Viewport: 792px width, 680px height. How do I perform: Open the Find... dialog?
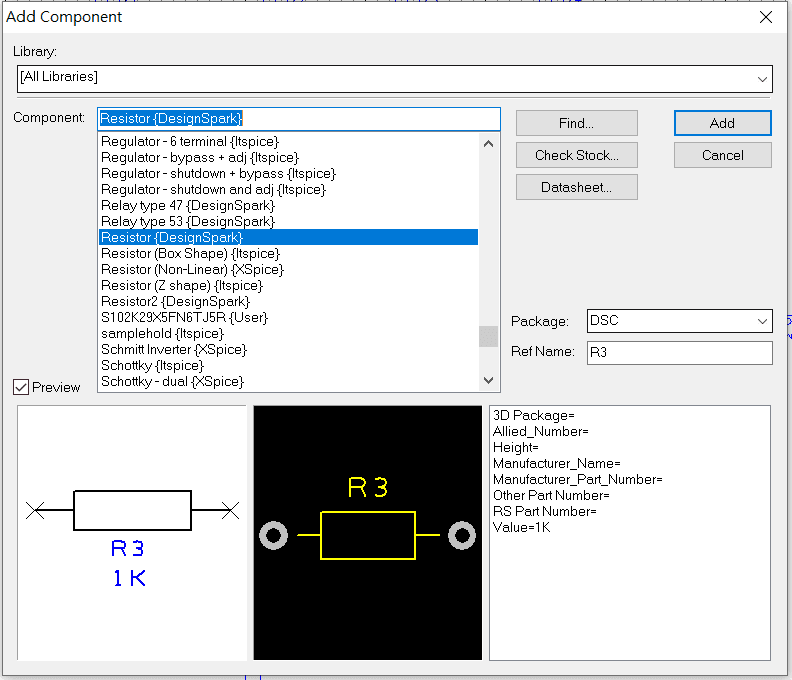(x=576, y=123)
